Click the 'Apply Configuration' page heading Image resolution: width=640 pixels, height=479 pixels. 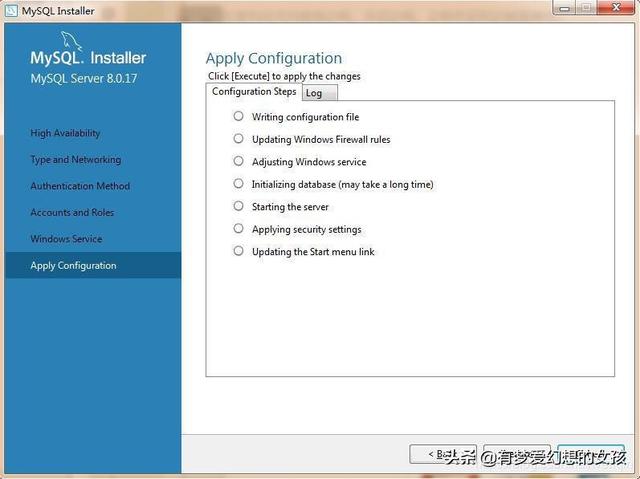pos(274,58)
